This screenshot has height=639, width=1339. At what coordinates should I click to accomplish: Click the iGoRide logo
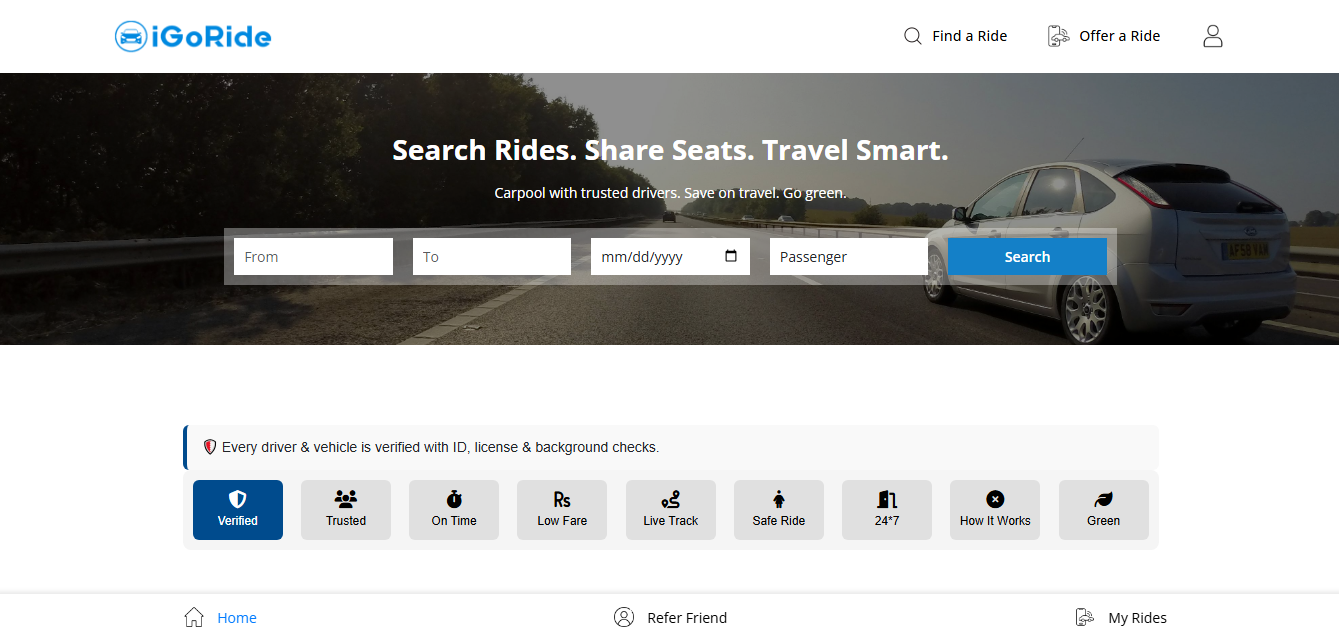193,37
